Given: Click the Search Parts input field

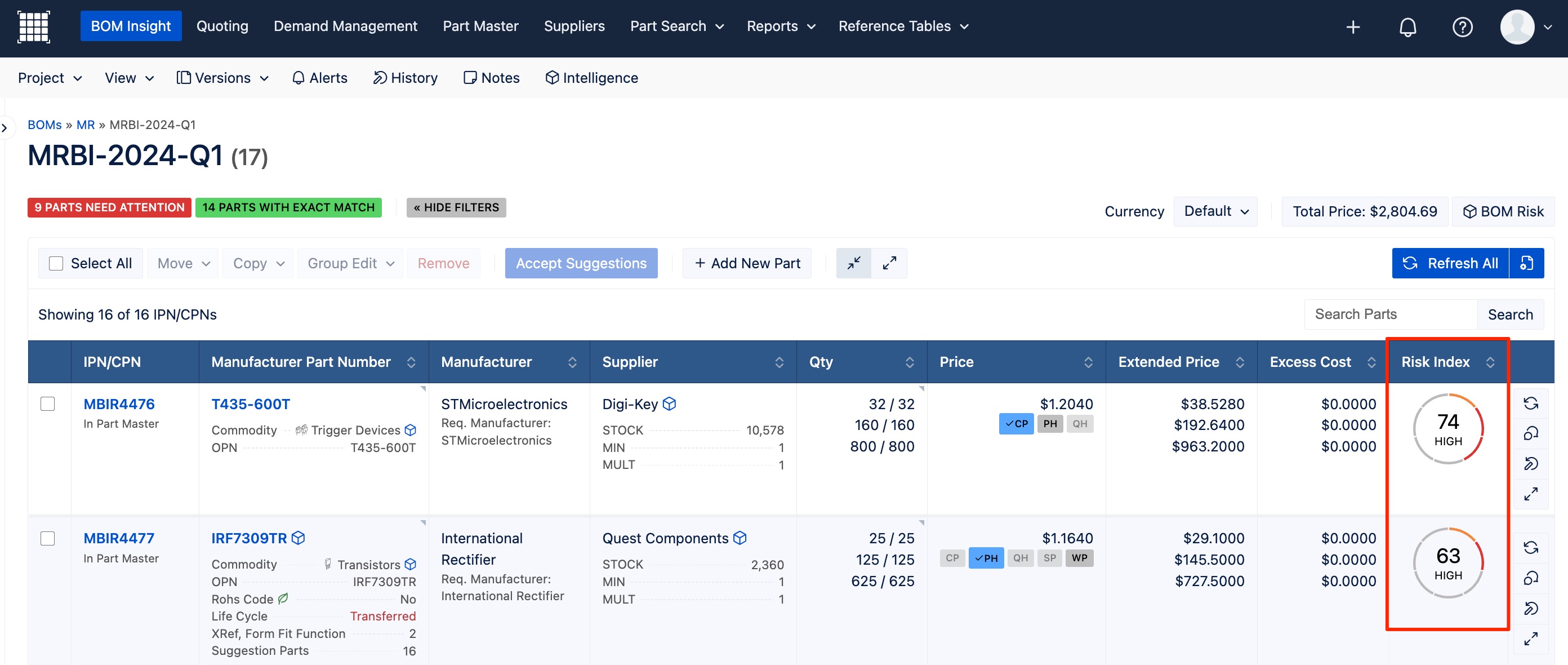Looking at the screenshot, I should click(1391, 314).
